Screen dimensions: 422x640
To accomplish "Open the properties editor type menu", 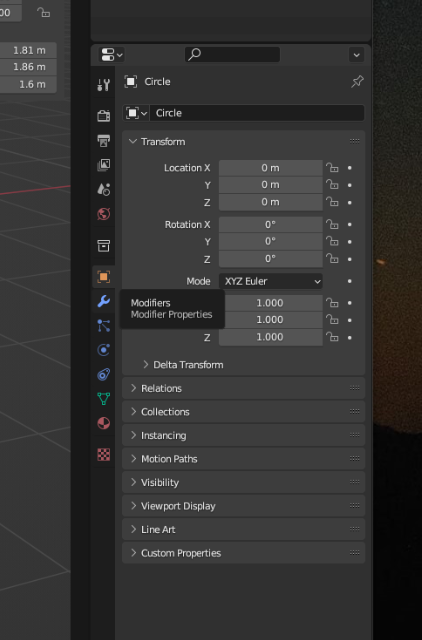I will (112, 55).
